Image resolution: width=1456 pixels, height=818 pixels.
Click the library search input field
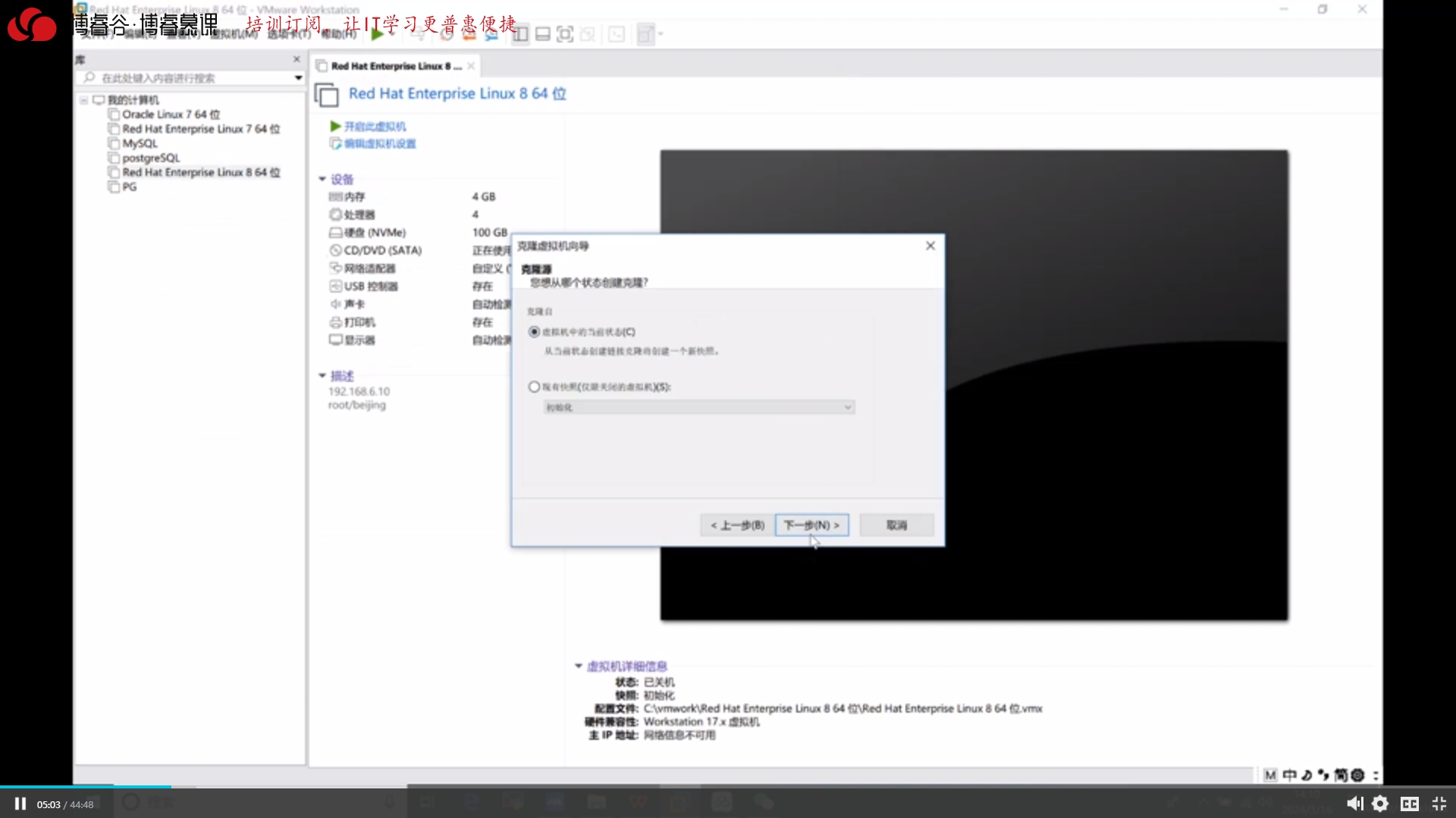click(x=191, y=78)
